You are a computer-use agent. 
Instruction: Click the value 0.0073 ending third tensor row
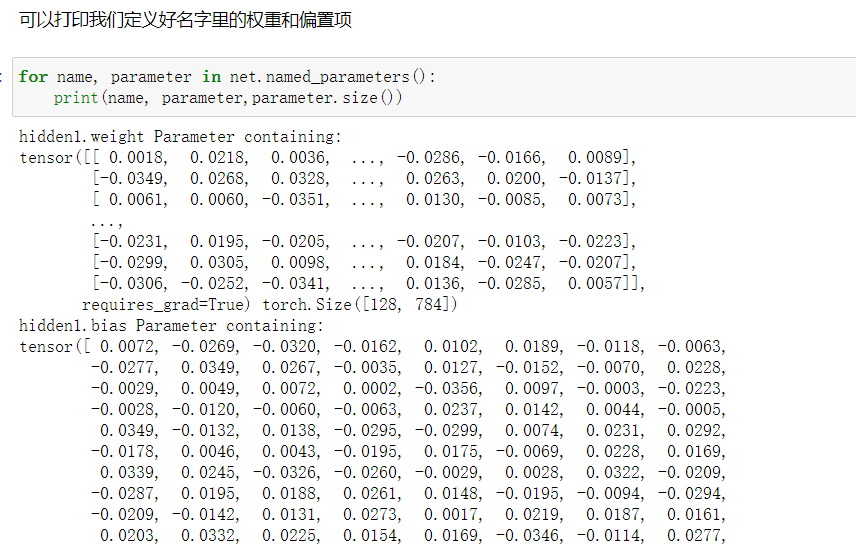(595, 199)
